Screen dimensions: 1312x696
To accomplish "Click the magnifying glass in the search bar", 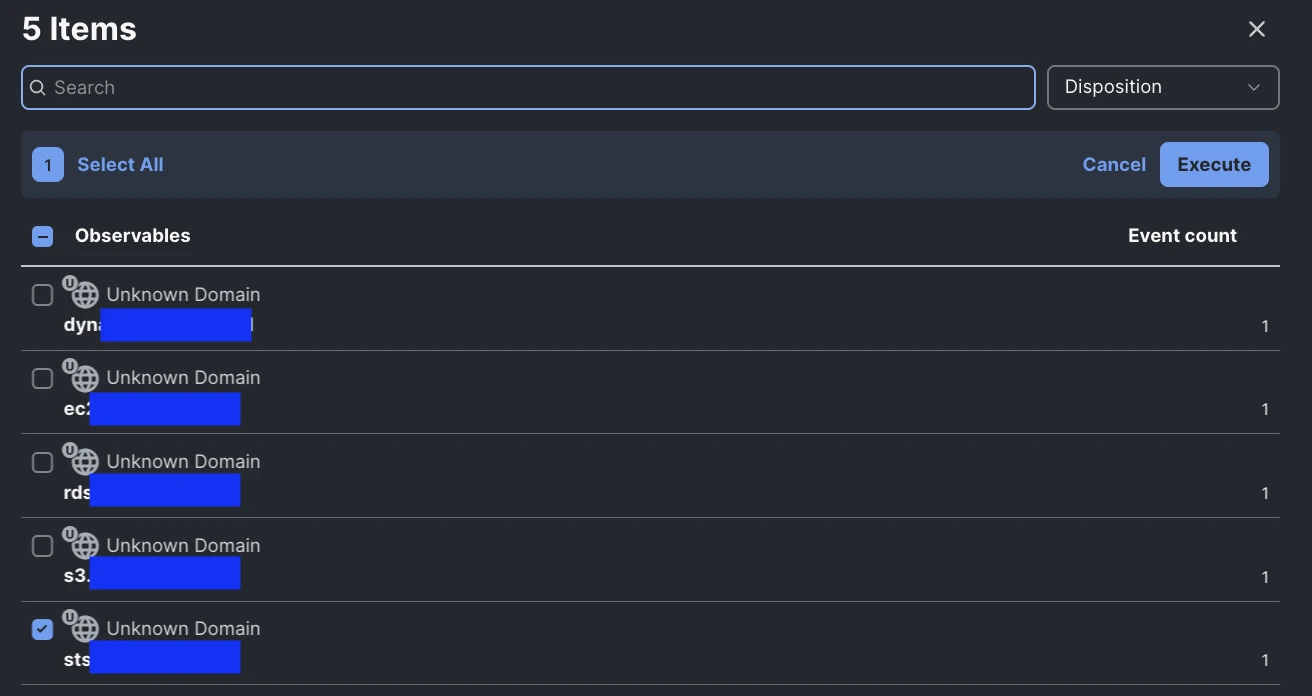I will (37, 87).
